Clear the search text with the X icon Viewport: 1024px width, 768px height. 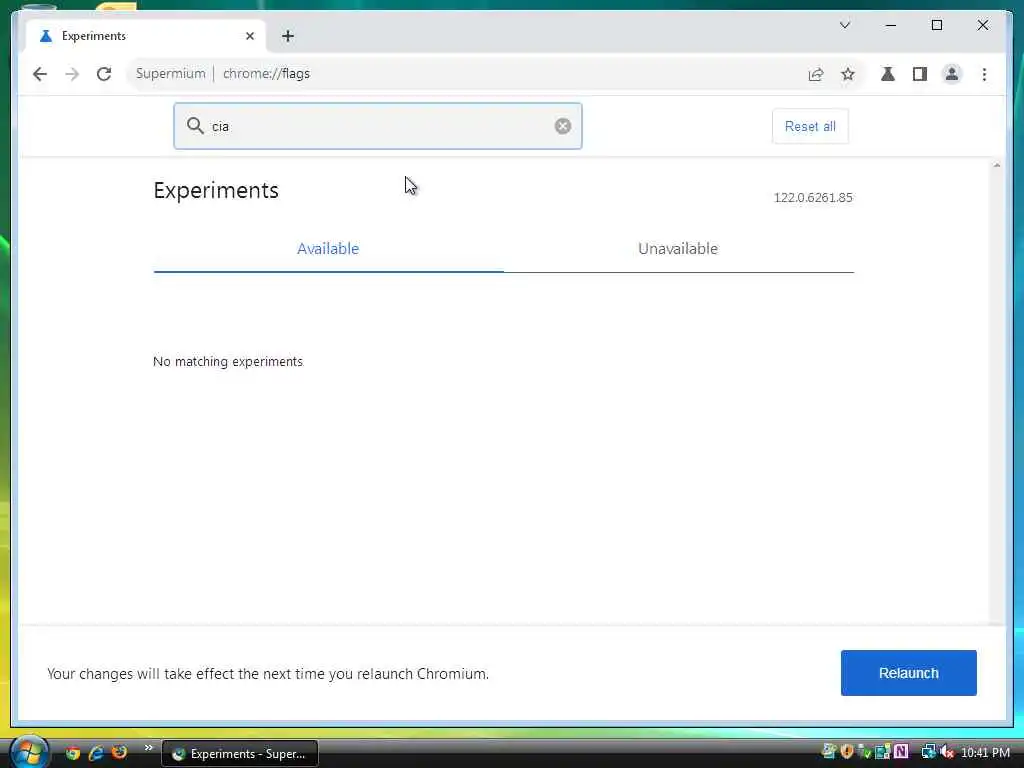point(563,126)
